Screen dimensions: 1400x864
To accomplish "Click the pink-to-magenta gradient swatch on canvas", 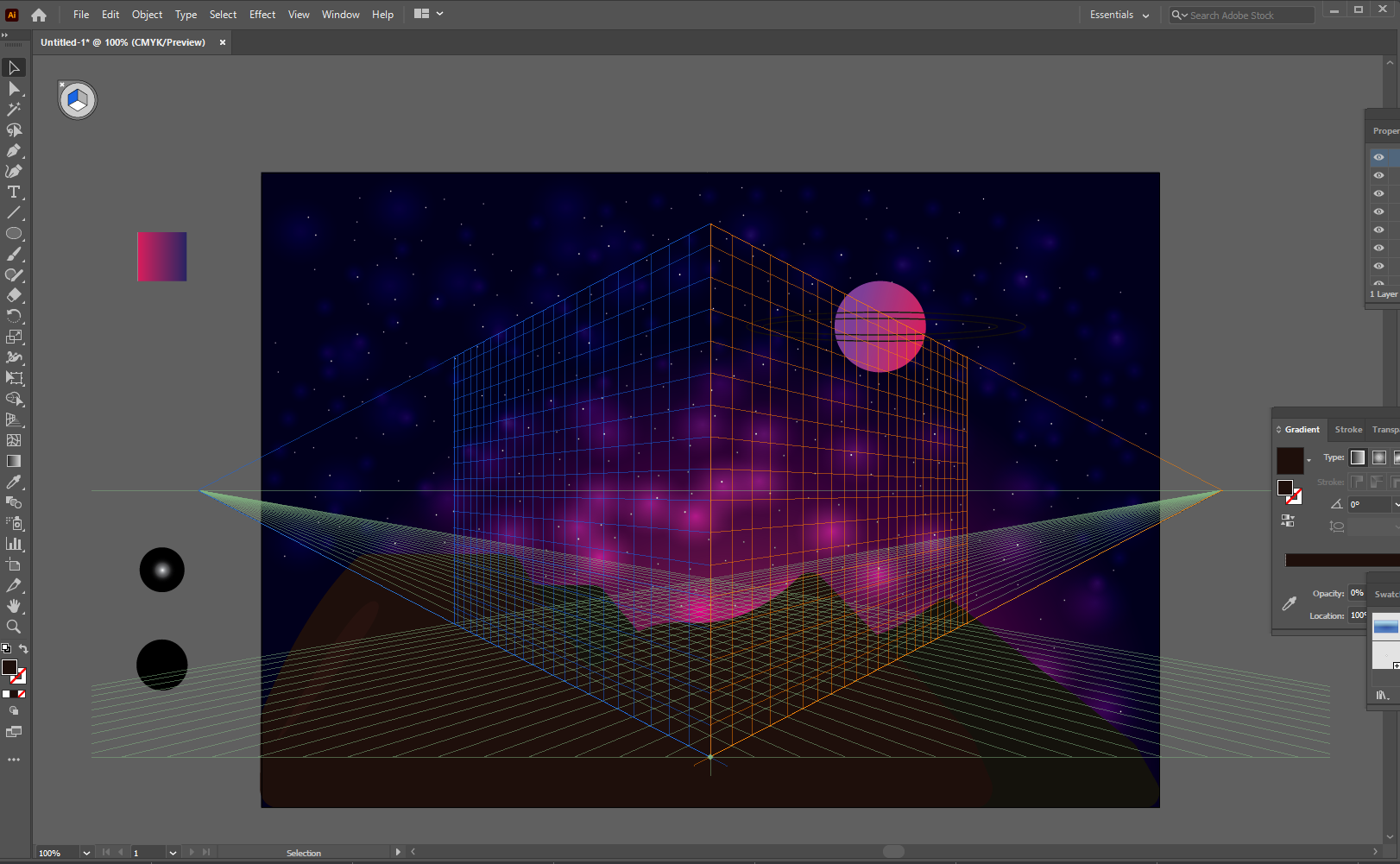I will click(x=161, y=256).
